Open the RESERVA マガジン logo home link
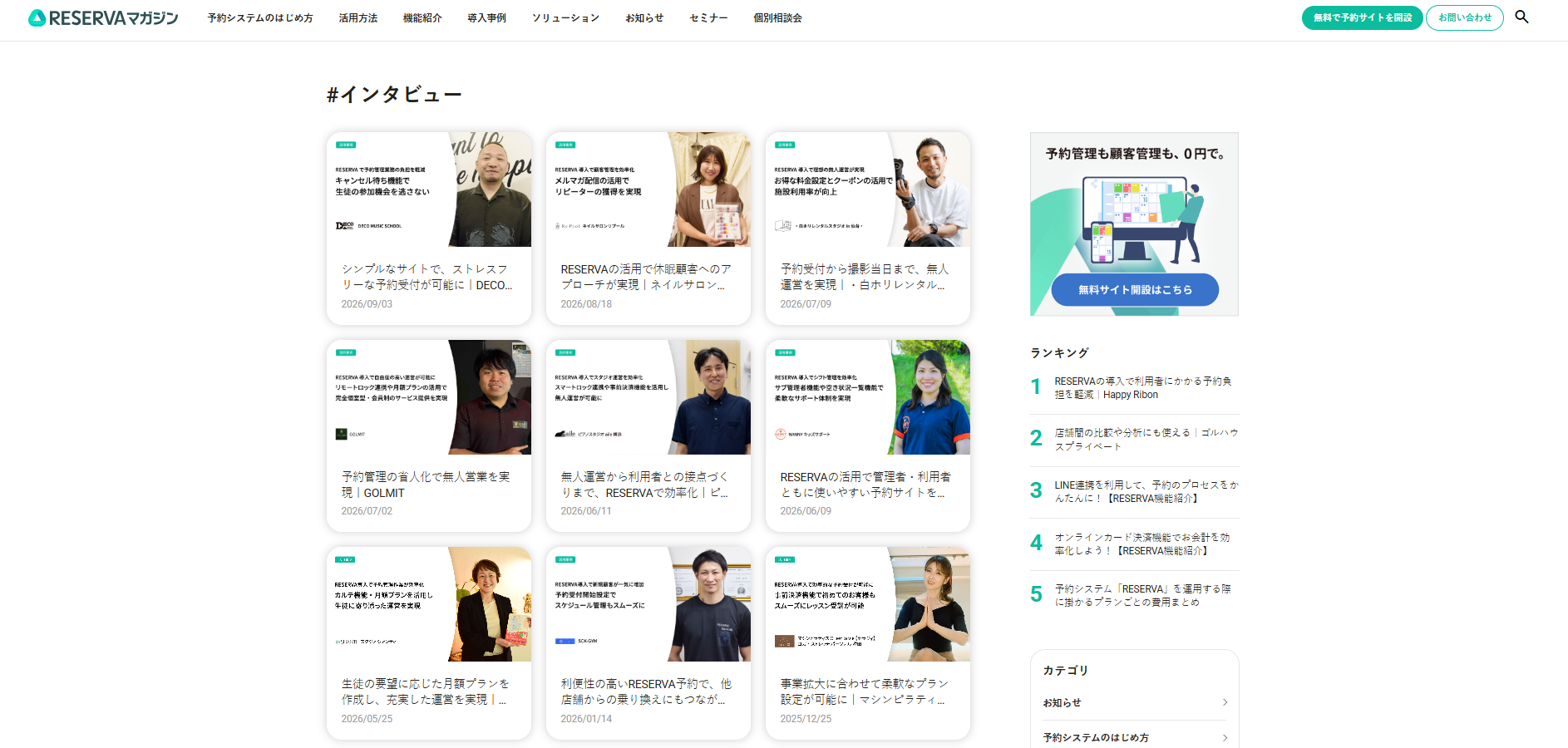 pos(103,17)
